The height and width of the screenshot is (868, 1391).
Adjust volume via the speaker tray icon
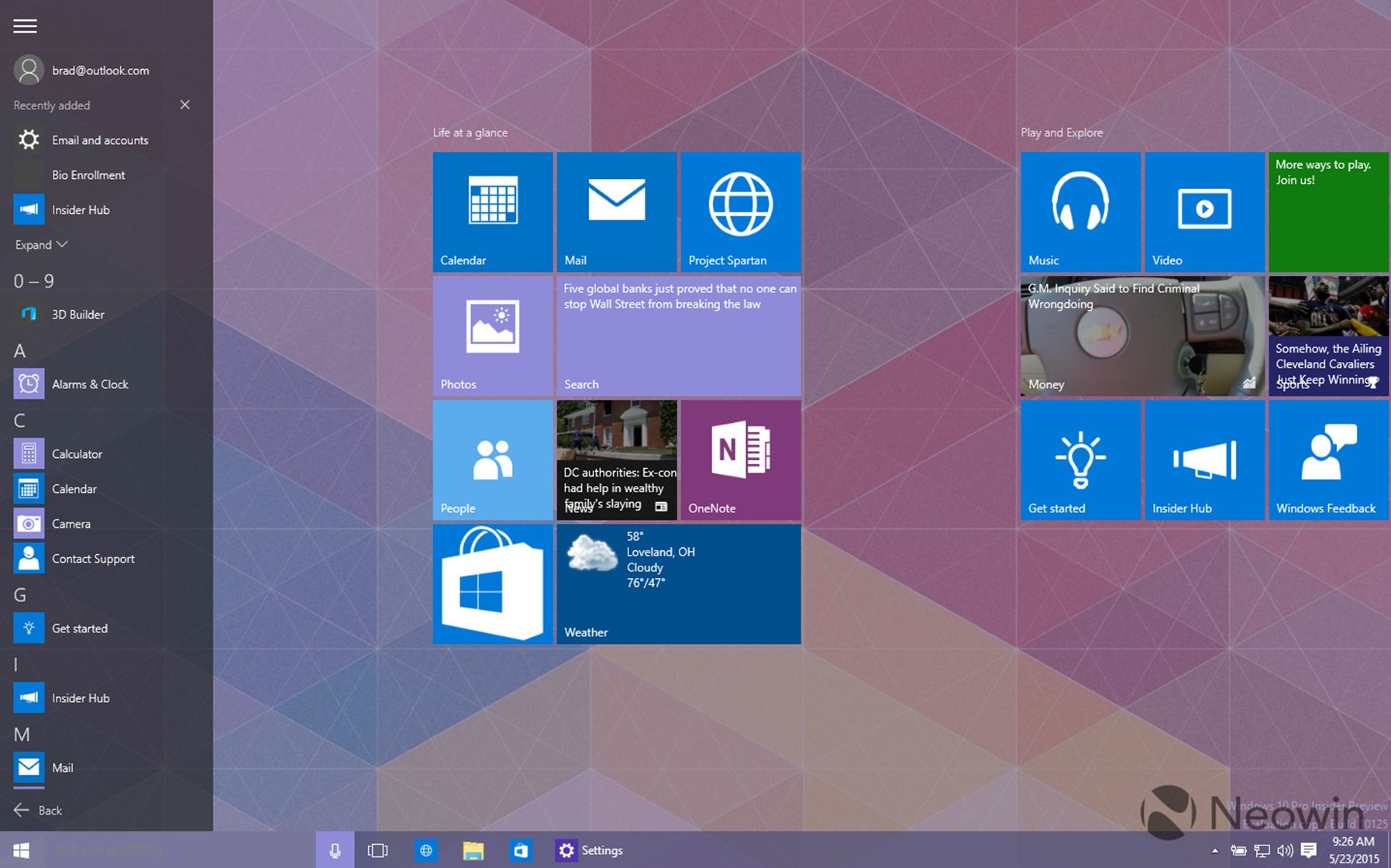[x=1284, y=851]
